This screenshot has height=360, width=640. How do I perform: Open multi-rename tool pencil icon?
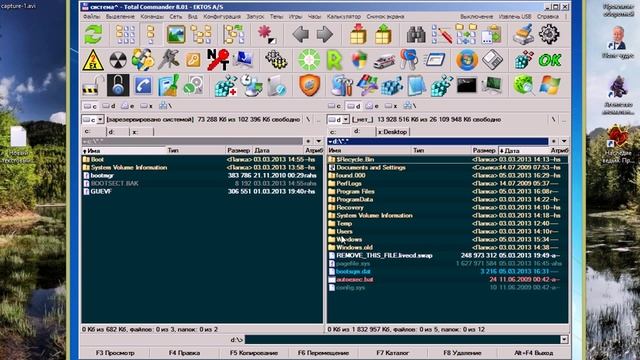pyautogui.click(x=442, y=35)
